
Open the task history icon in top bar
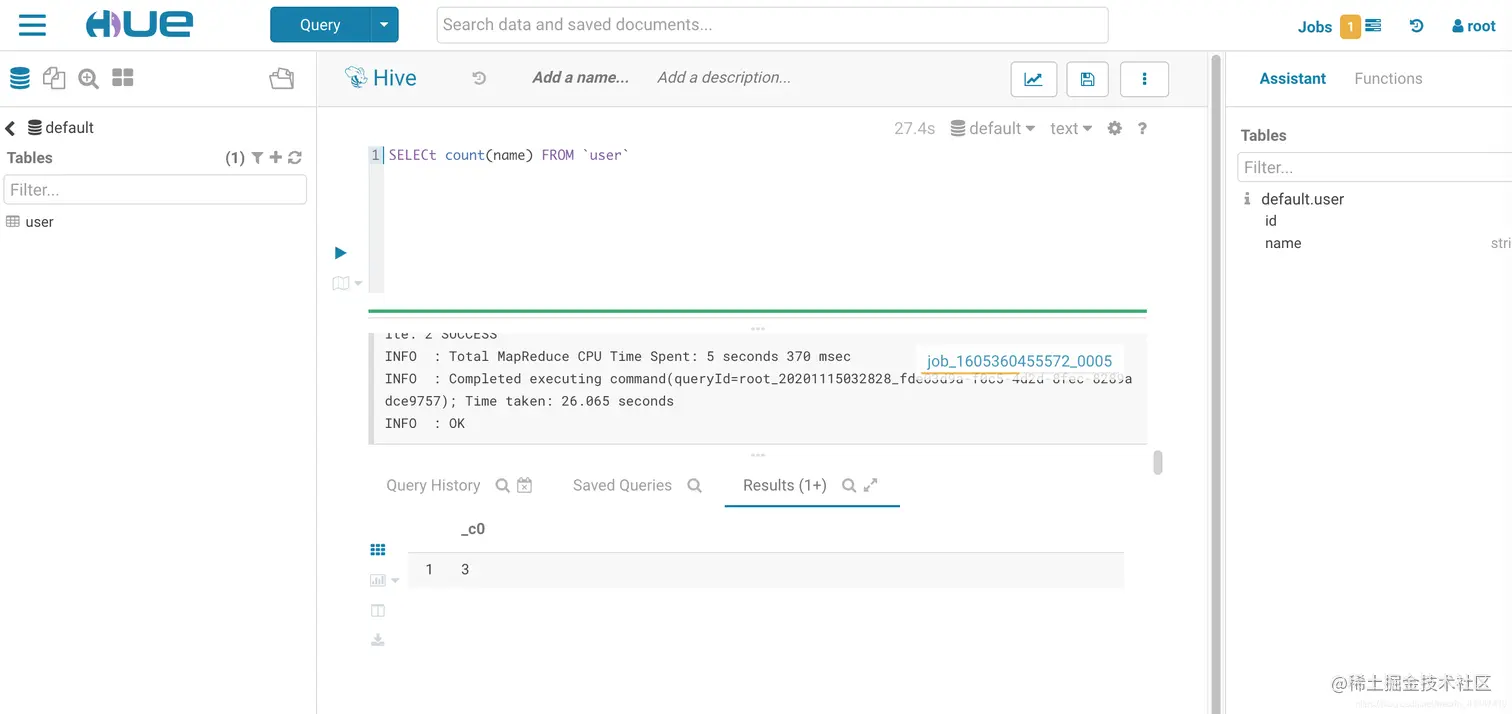(x=1416, y=26)
